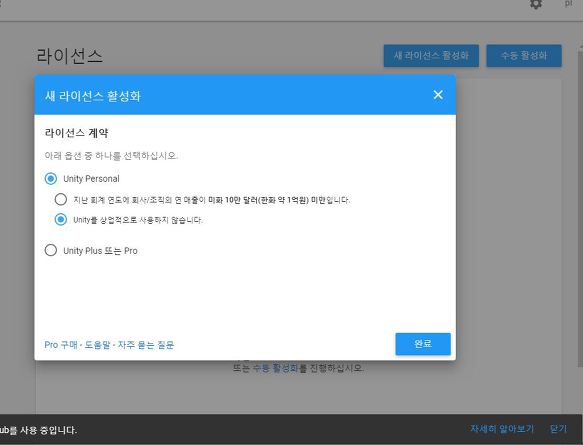Select the Unity Plus 또는 Pro option
This screenshot has height=445, width=583.
51,250
